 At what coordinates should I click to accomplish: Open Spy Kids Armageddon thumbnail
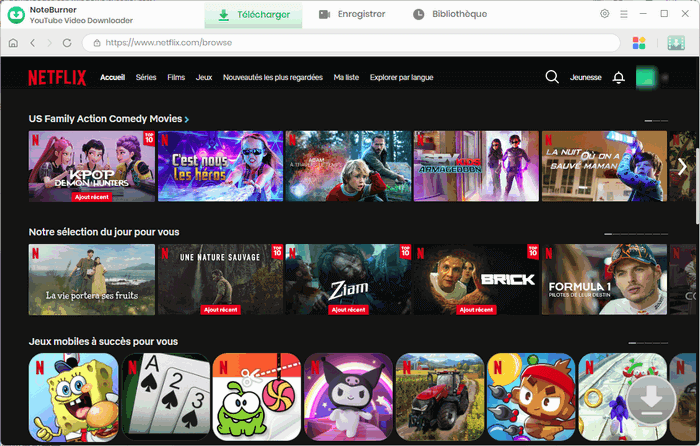tap(476, 166)
